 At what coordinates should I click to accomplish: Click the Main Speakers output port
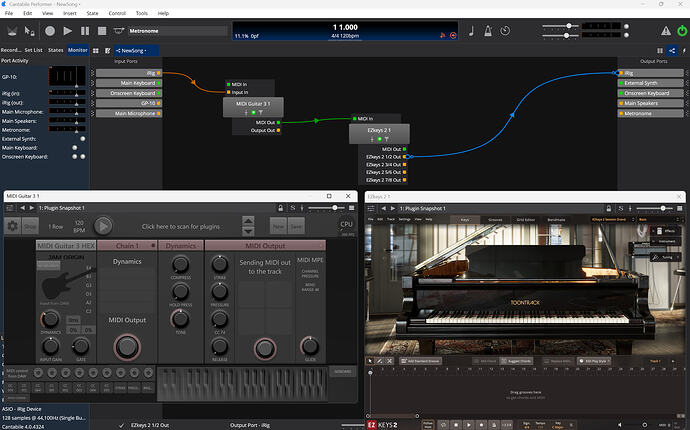pos(651,103)
